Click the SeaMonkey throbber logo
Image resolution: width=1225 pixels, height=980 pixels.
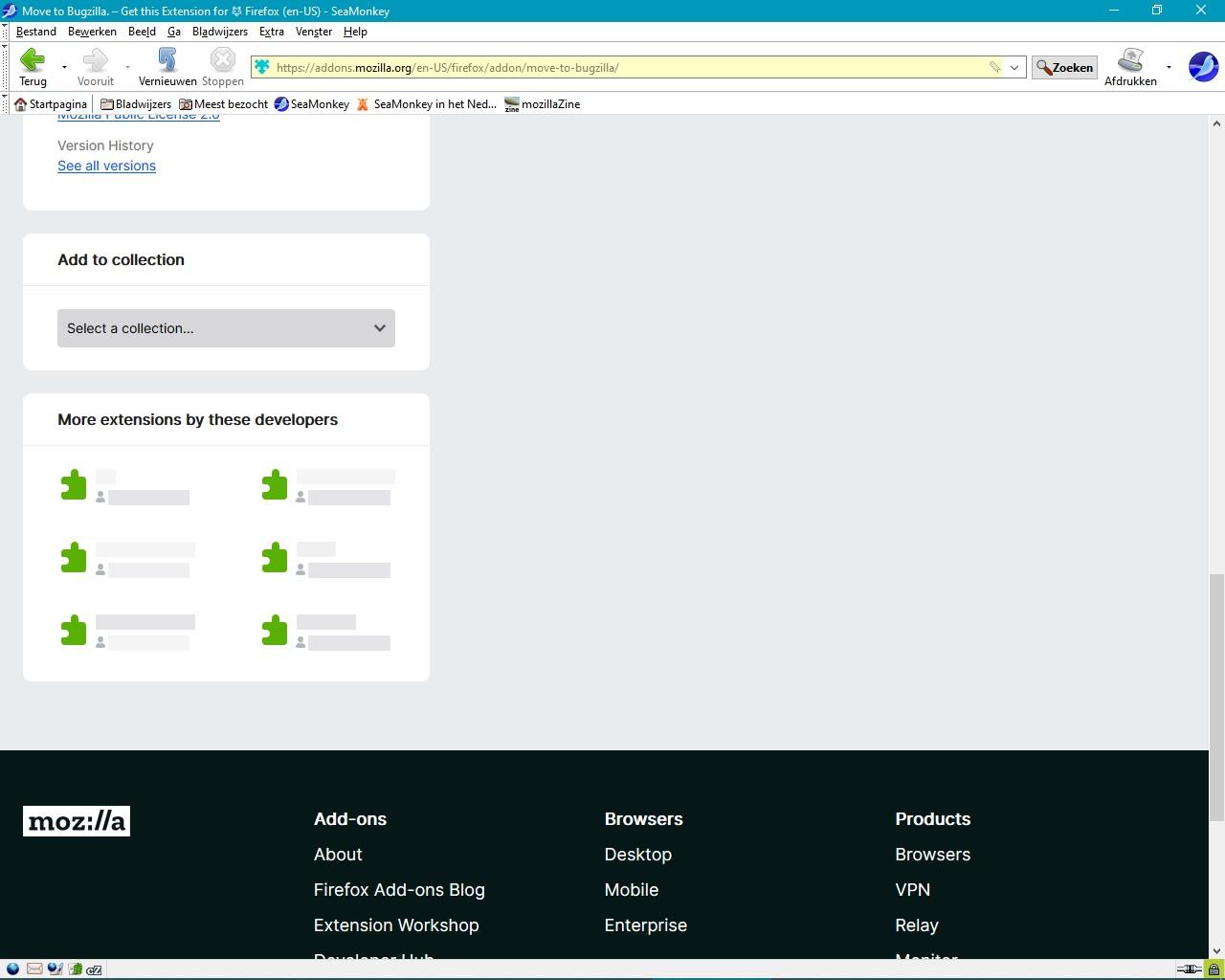(x=1202, y=67)
